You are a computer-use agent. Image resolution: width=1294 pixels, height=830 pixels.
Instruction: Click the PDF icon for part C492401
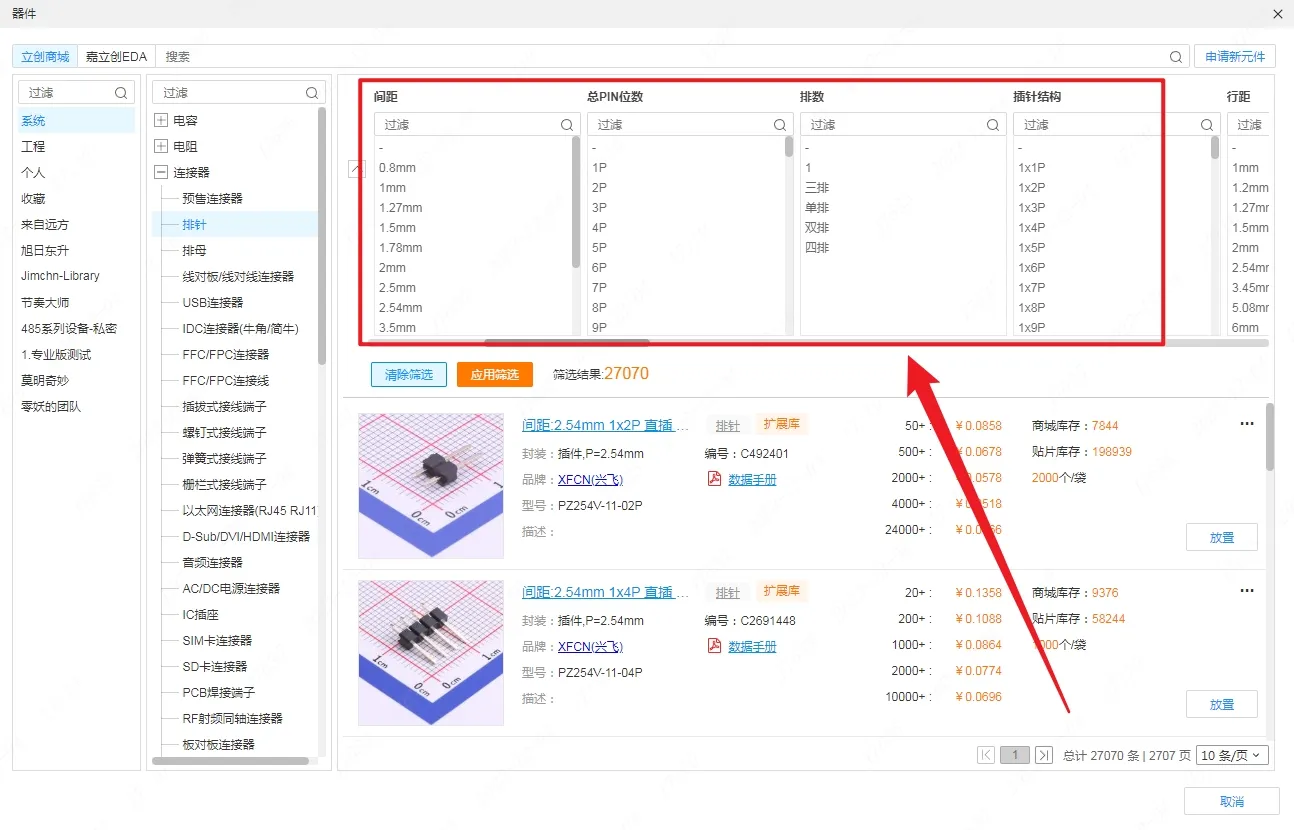pyautogui.click(x=714, y=479)
